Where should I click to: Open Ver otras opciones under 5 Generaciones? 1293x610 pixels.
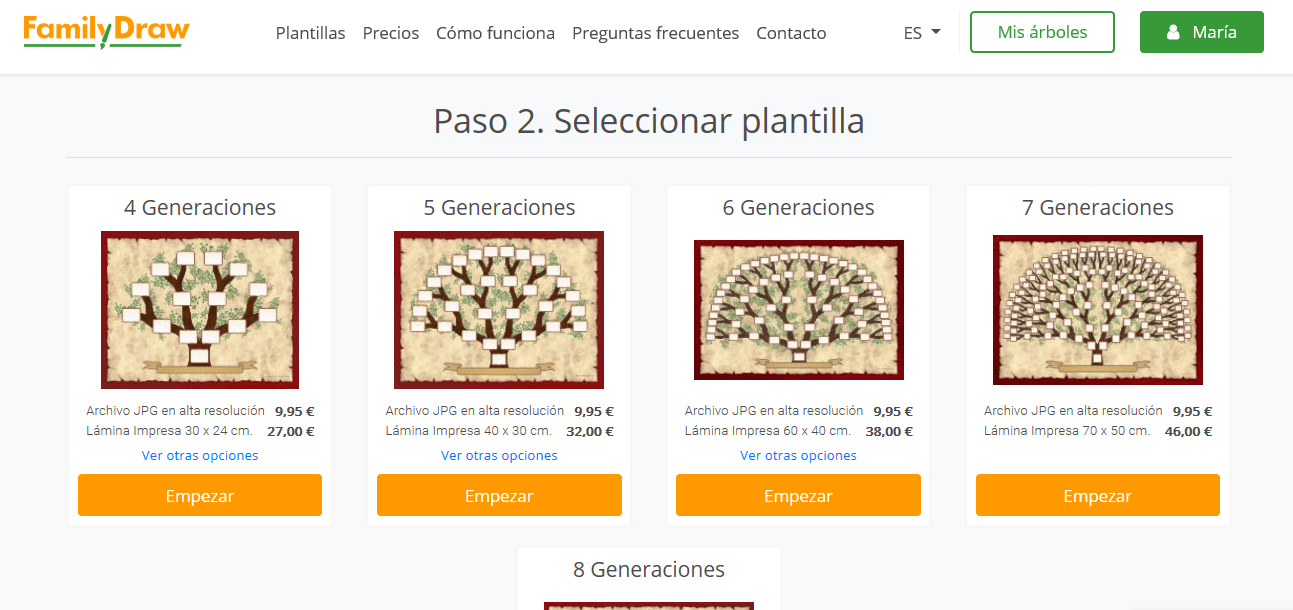[x=499, y=456]
